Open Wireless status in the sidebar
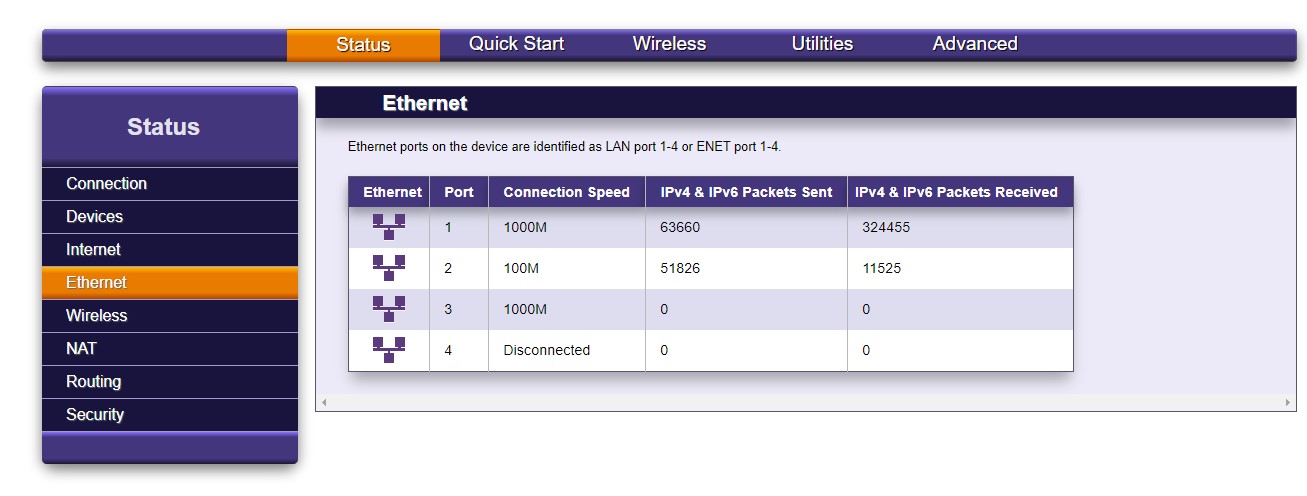 tap(97, 316)
